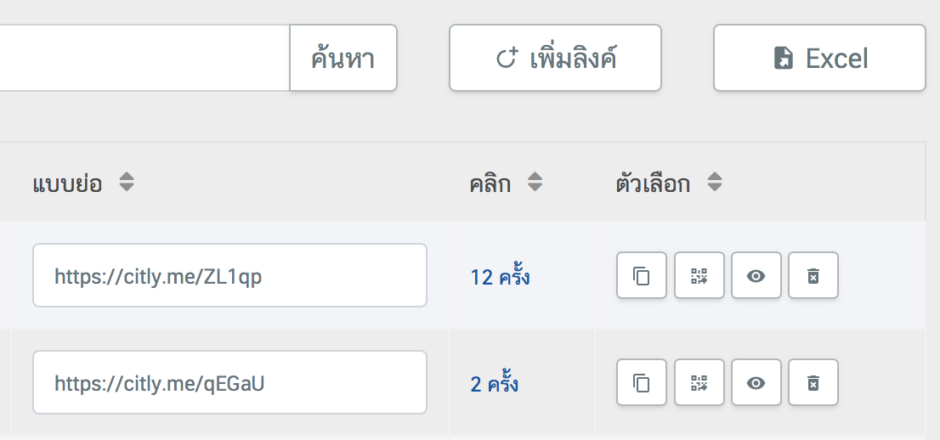The height and width of the screenshot is (440, 940).
Task: Sort by the แบบย่อ column
Action: coord(126,184)
